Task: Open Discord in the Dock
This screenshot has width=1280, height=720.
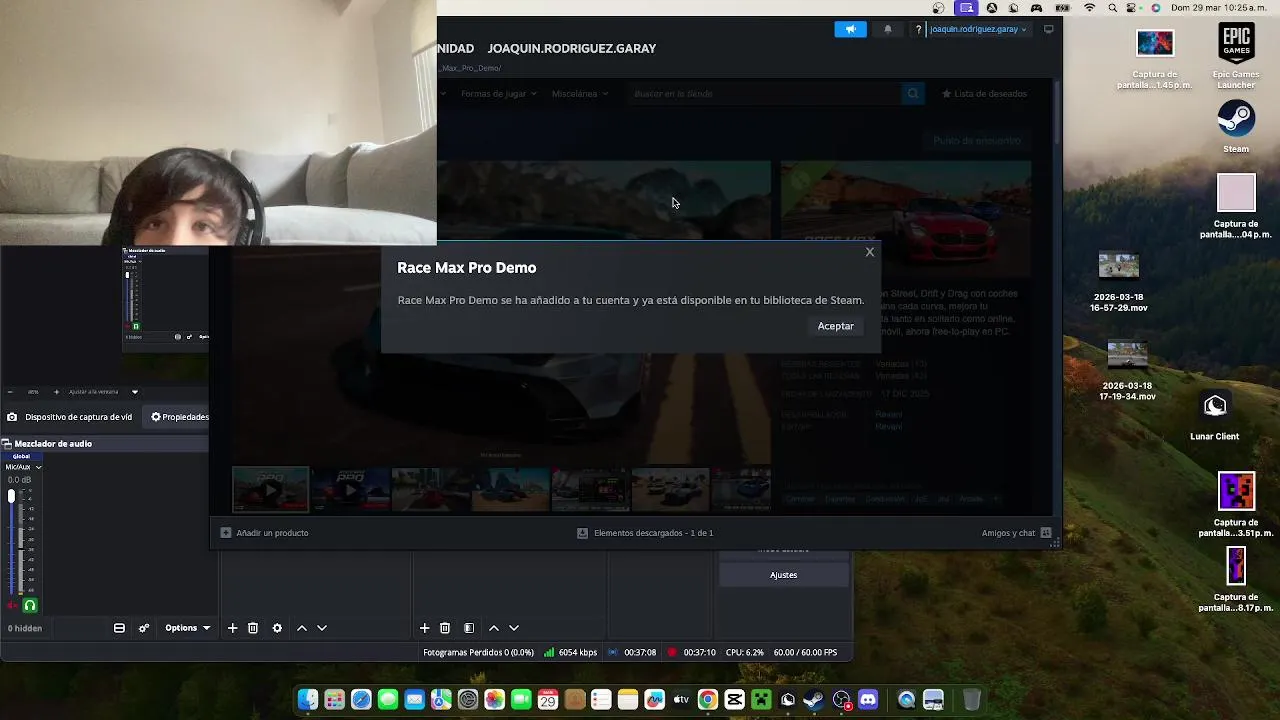Action: (x=868, y=700)
